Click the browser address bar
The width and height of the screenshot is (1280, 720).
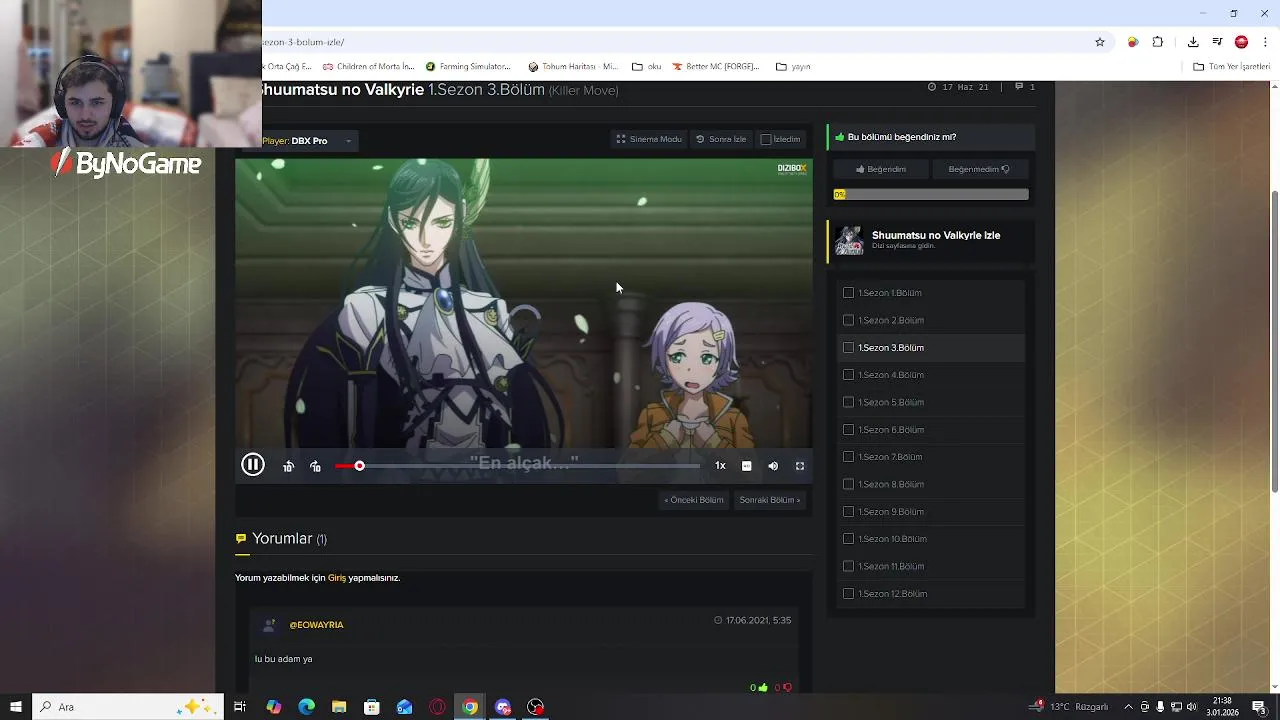pyautogui.click(x=675, y=42)
